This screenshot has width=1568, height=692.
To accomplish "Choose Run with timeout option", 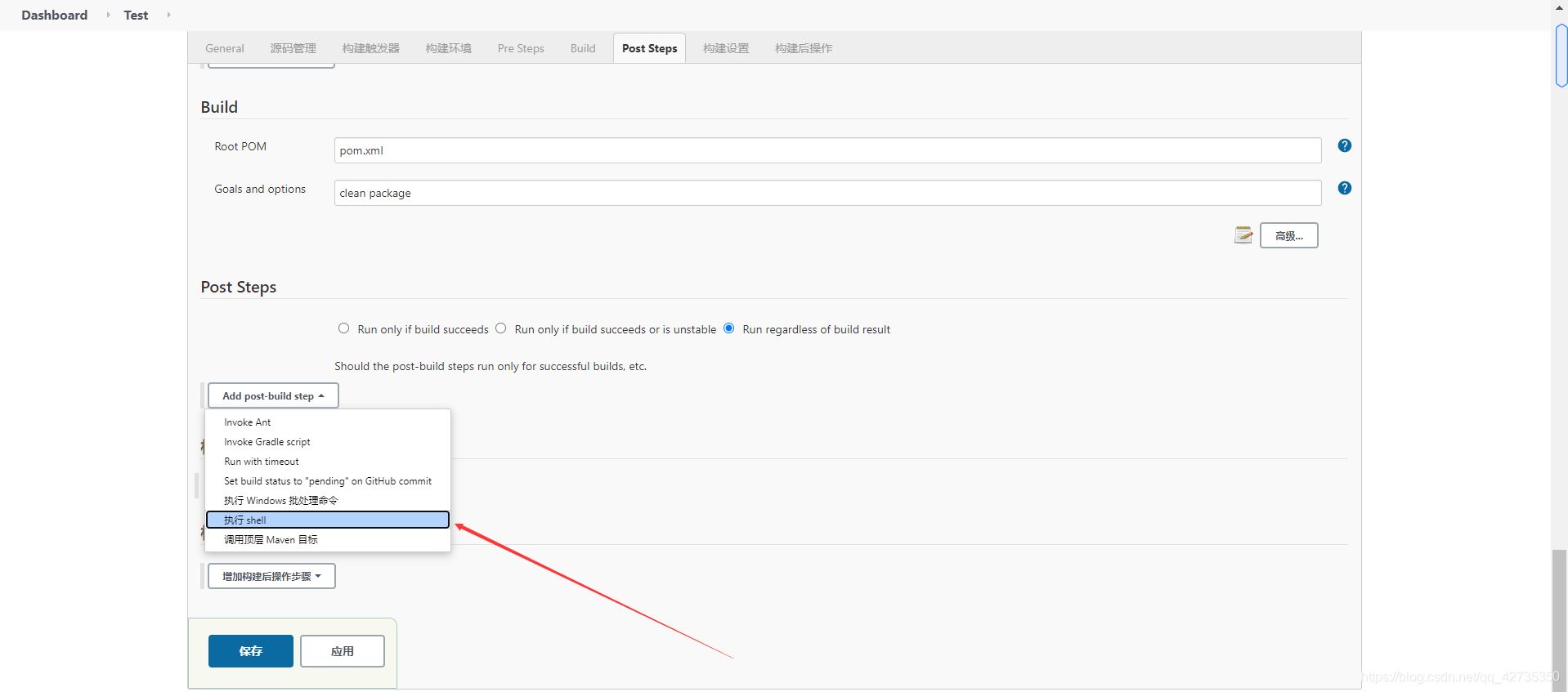I will [x=328, y=462].
